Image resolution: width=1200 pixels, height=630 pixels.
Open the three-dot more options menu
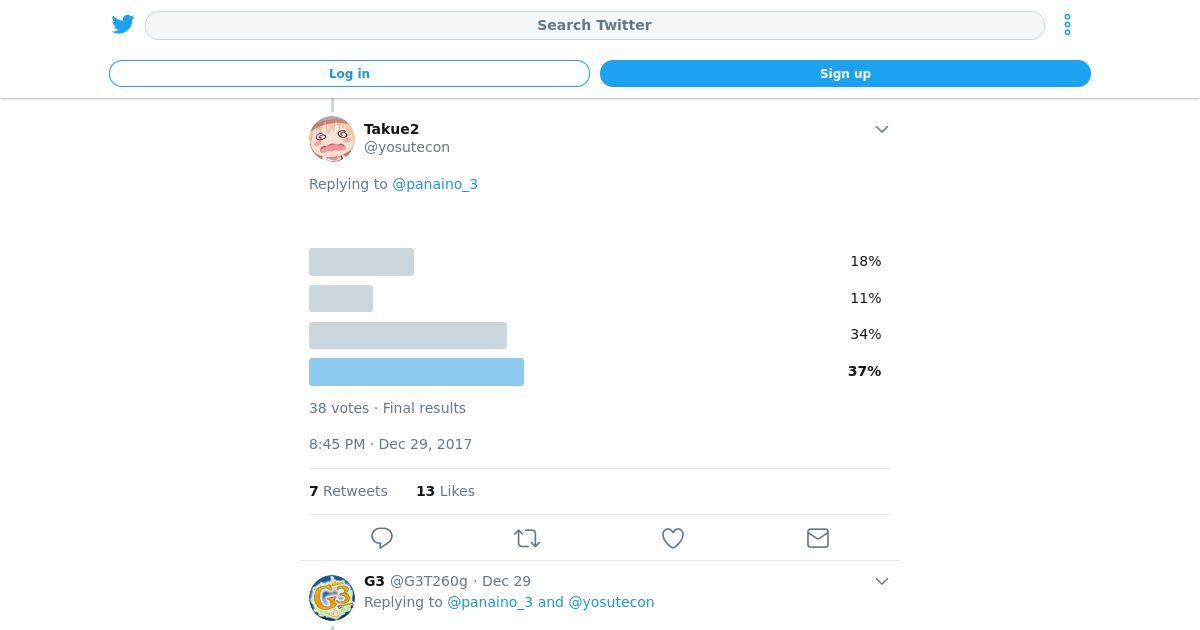1067,25
